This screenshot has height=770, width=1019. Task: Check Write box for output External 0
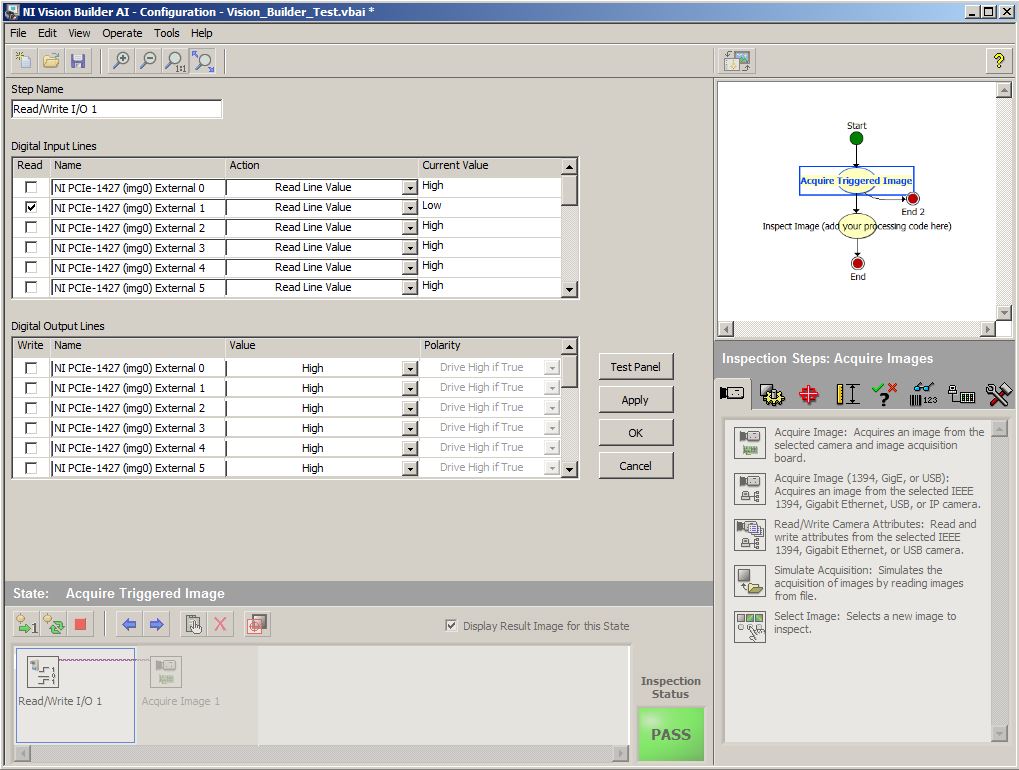tap(31, 368)
